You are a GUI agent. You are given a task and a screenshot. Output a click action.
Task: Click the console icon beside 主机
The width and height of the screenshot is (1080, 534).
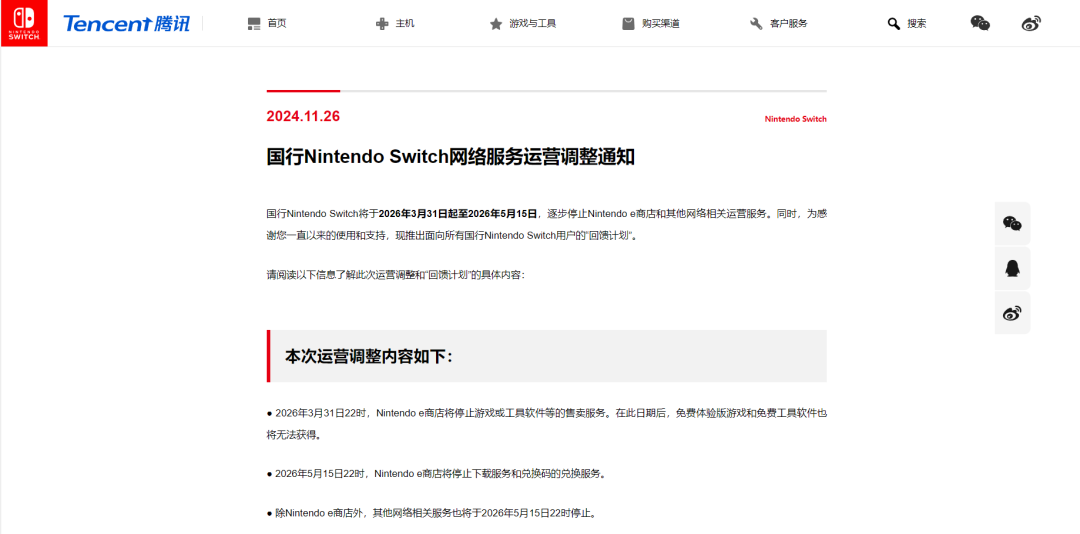382,23
